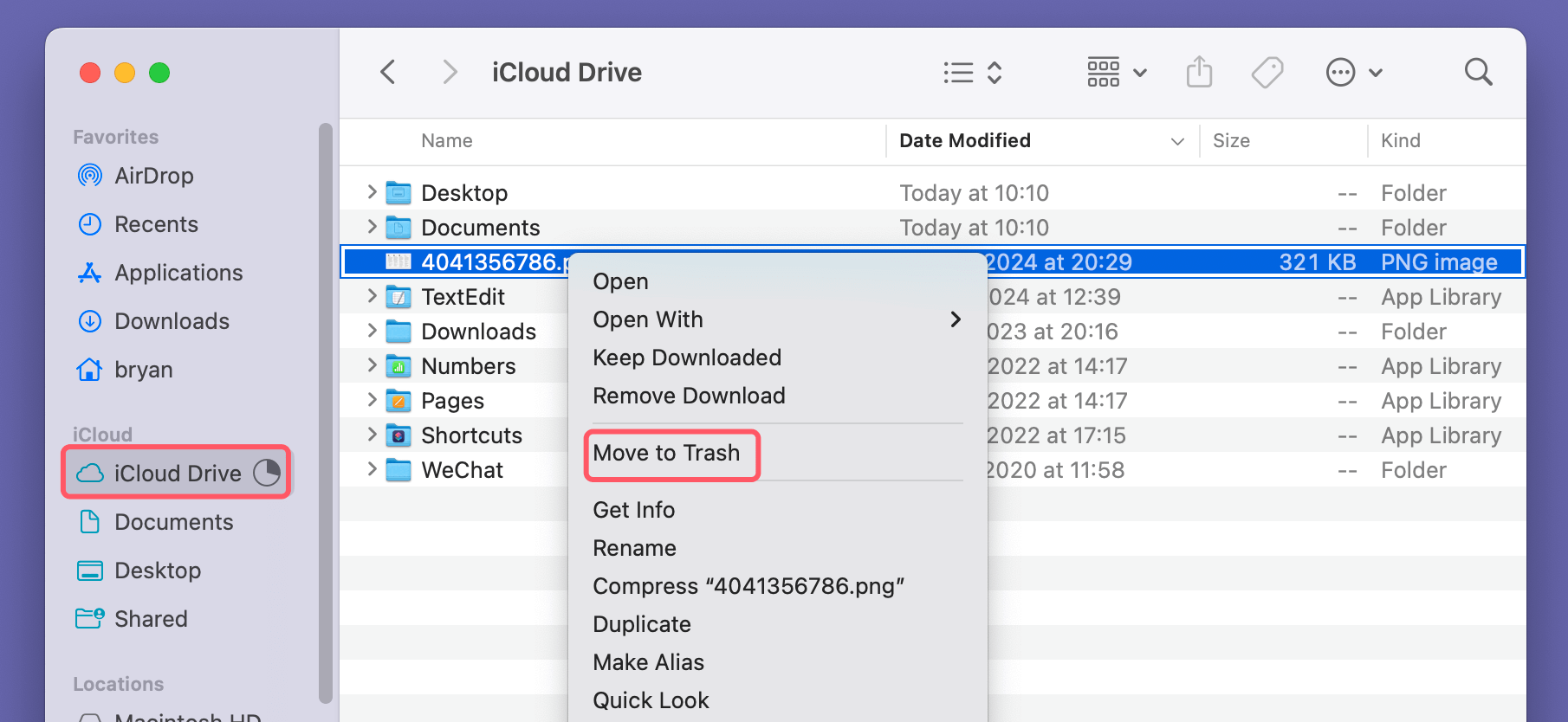Select the Desktop folder icon in list
Image resolution: width=1568 pixels, height=722 pixels.
coord(398,192)
